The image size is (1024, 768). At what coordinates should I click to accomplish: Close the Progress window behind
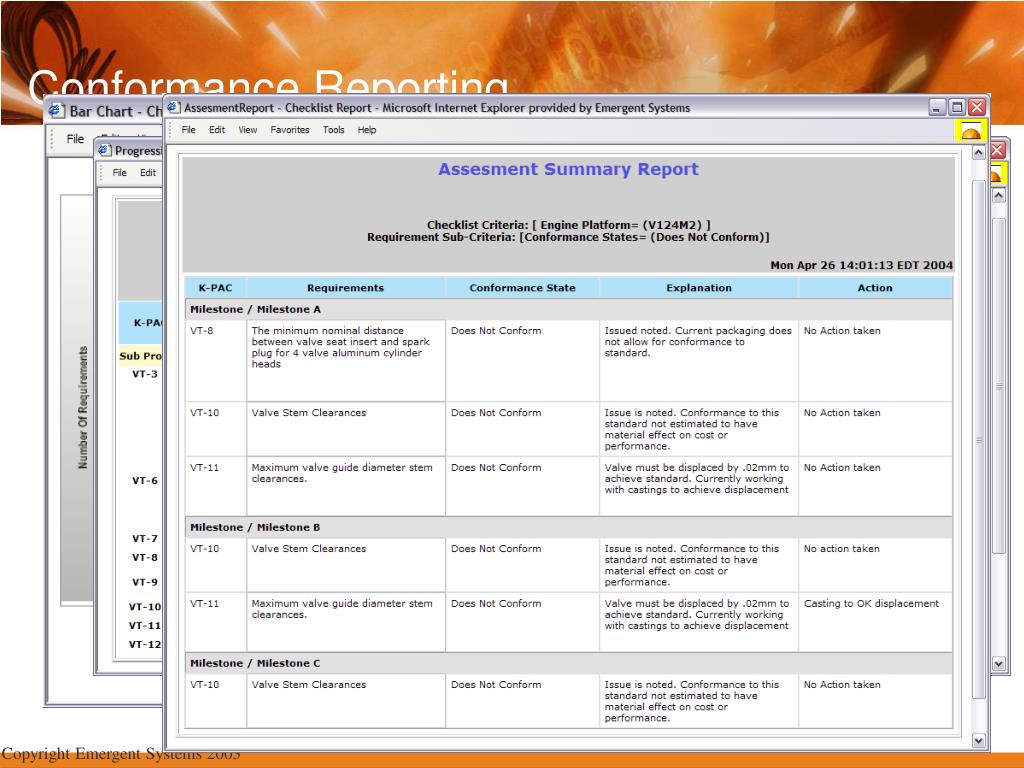pyautogui.click(x=998, y=151)
